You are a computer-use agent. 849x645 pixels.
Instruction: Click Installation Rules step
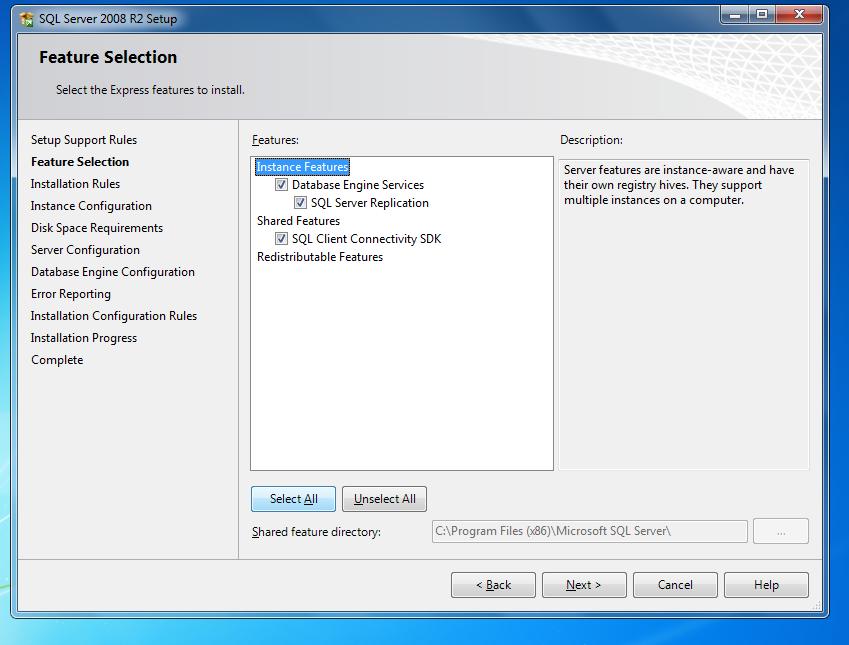pyautogui.click(x=75, y=184)
